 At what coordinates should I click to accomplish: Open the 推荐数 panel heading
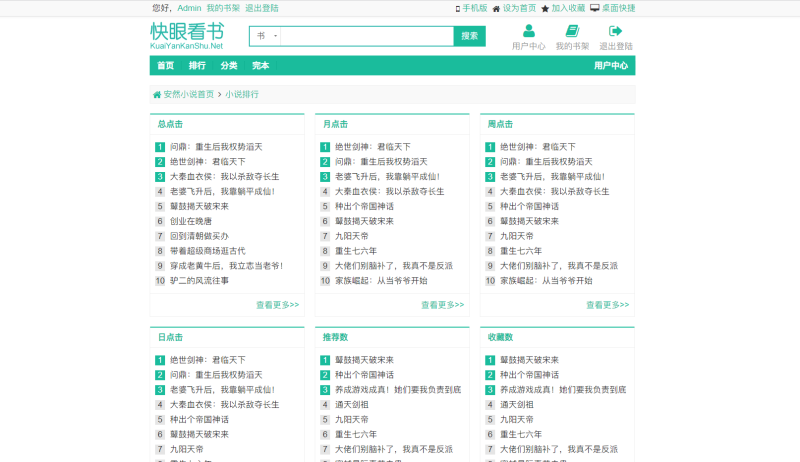click(x=335, y=337)
